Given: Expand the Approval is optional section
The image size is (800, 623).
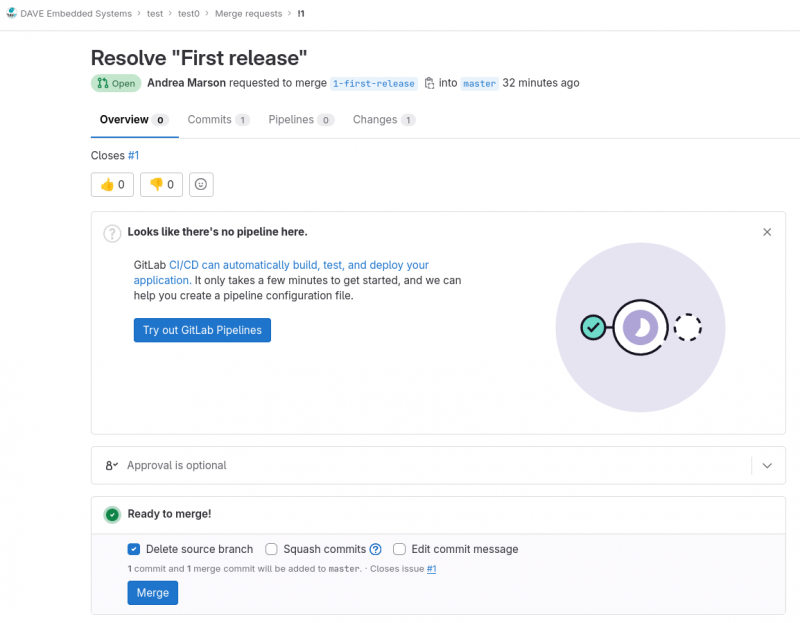Looking at the screenshot, I should coord(767,465).
